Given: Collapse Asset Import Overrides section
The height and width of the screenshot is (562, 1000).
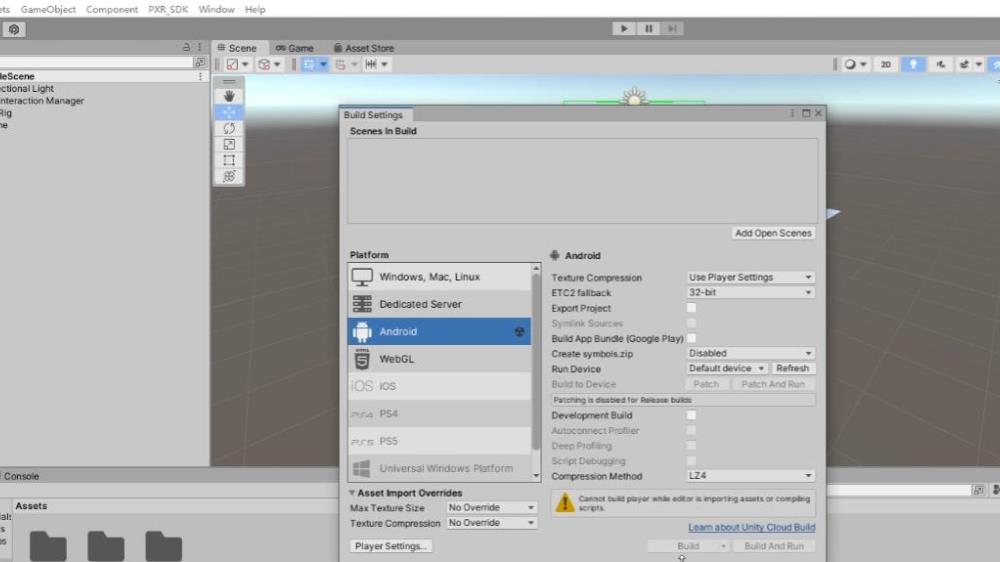Looking at the screenshot, I should pos(352,493).
